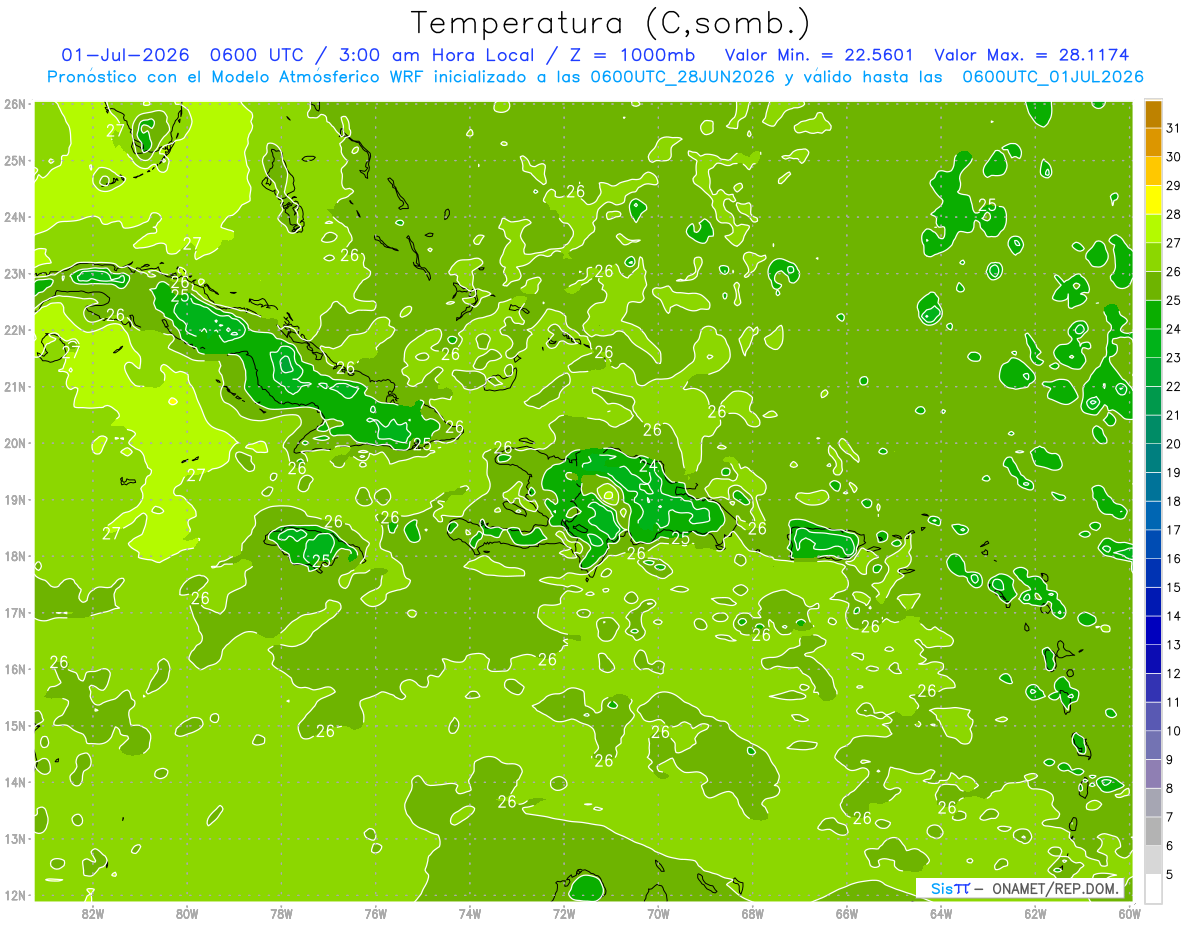1200x927 pixels.
Task: Click the '25N' latitude axis label
Action: click(x=14, y=160)
